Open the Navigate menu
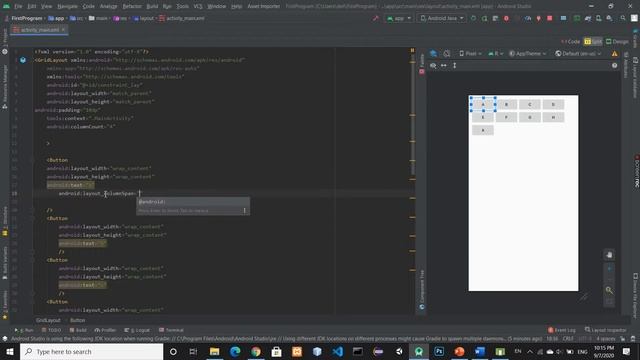This screenshot has height=360, width=640. (67, 6)
